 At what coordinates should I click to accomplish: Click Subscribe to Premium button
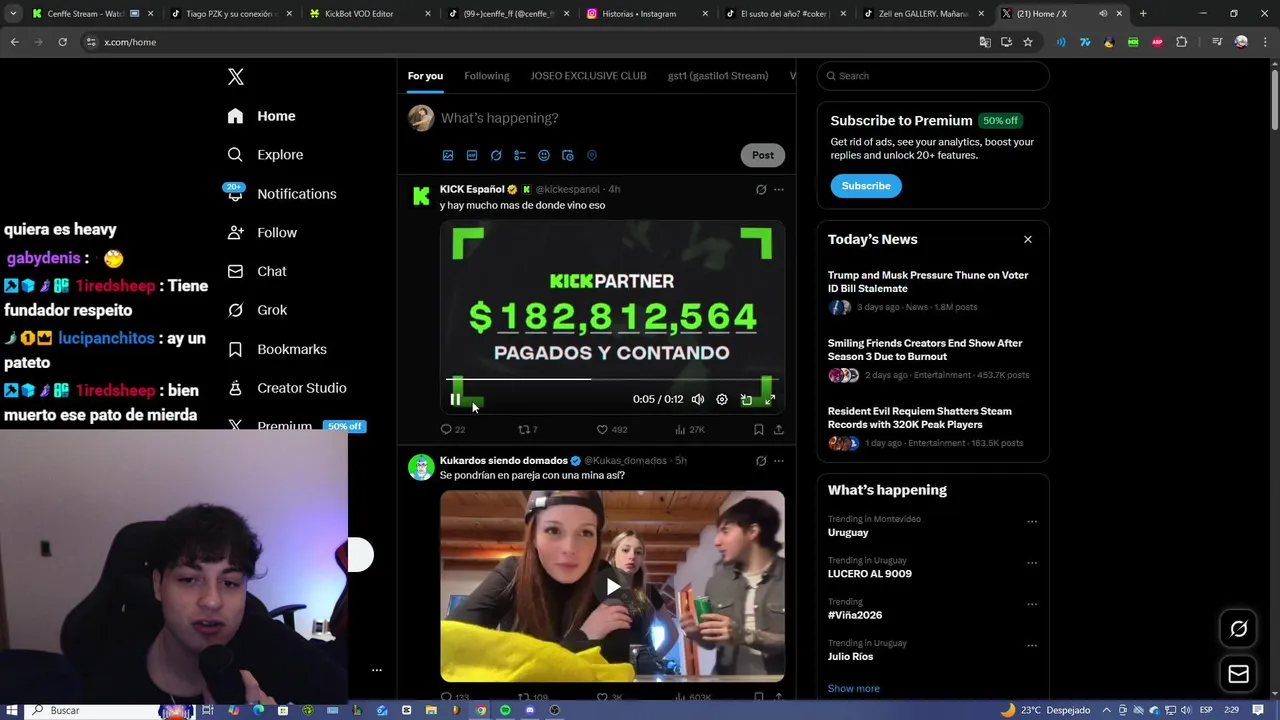[866, 186]
